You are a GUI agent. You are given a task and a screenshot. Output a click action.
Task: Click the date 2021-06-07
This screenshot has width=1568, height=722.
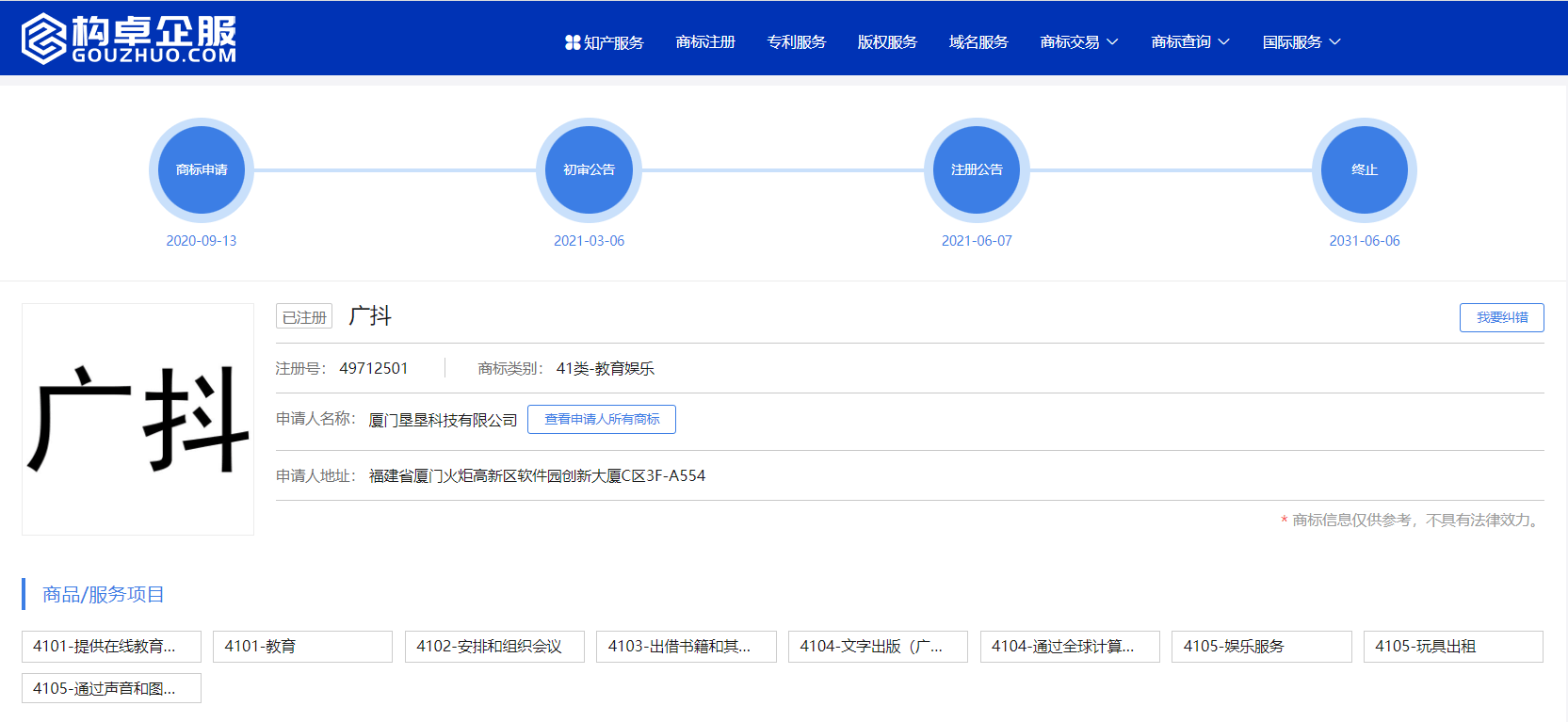coord(977,241)
